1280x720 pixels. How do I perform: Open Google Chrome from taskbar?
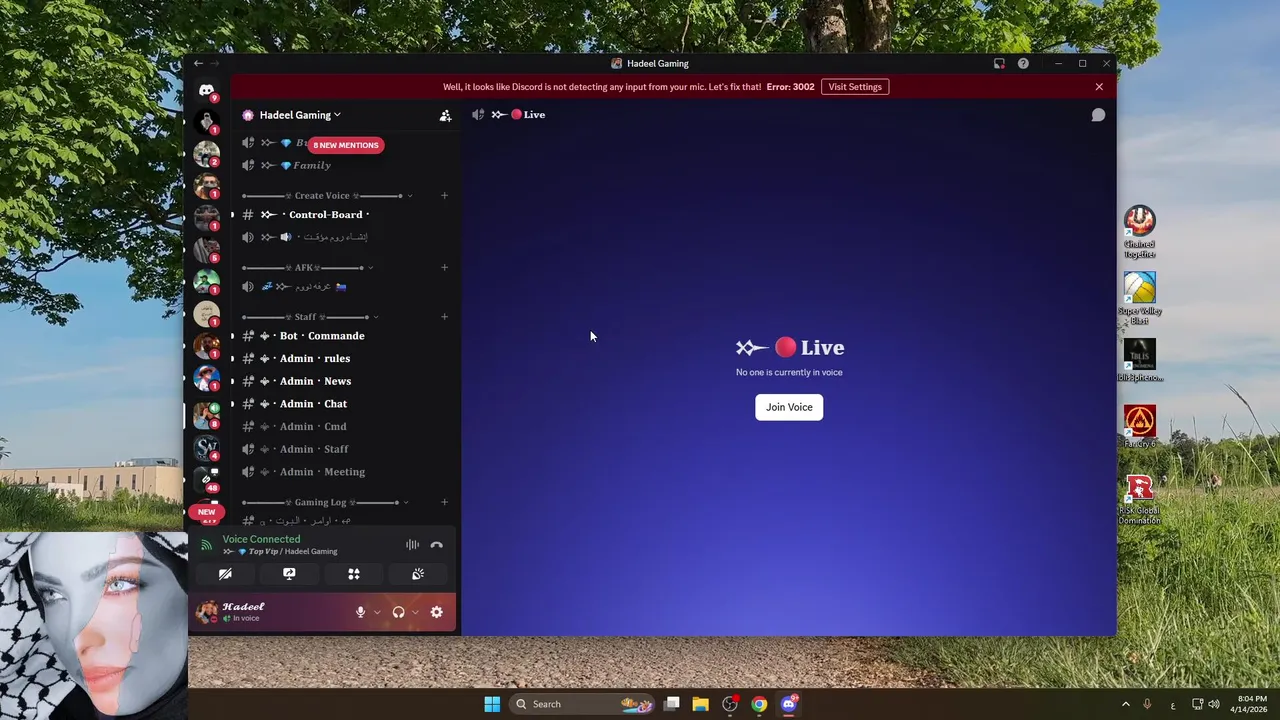(x=759, y=704)
